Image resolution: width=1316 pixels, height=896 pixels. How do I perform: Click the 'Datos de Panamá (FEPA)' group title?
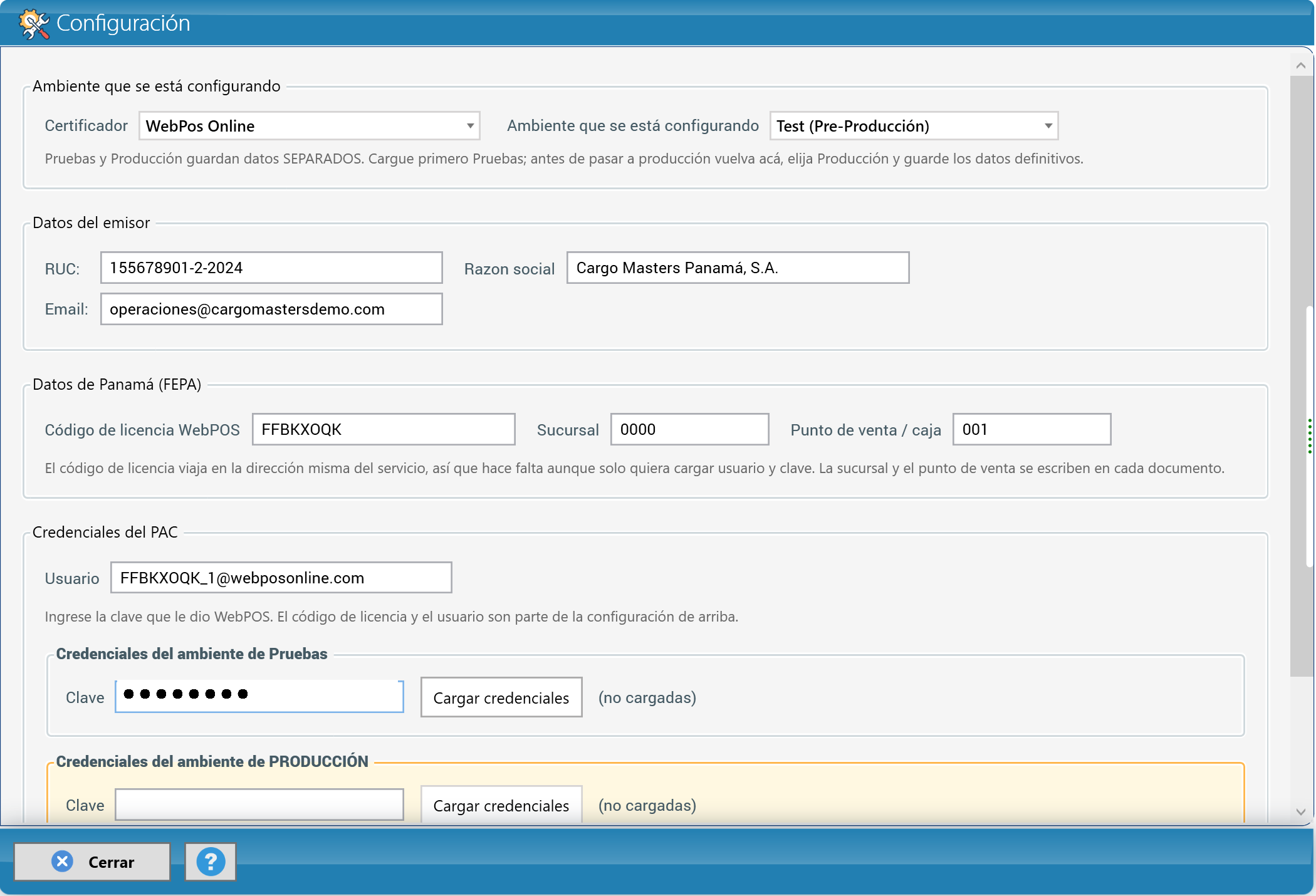[117, 385]
